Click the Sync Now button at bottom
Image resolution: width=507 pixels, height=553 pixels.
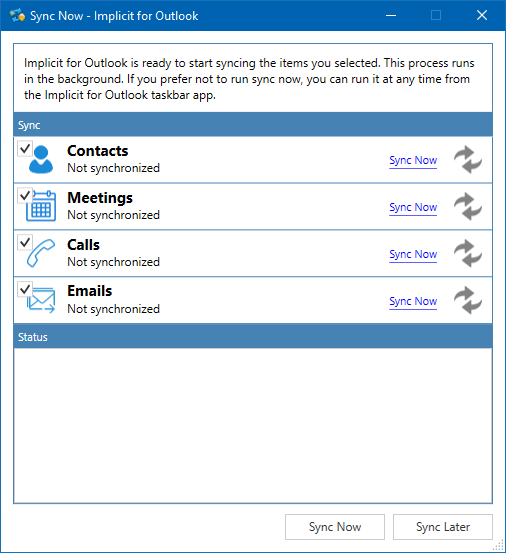point(335,527)
